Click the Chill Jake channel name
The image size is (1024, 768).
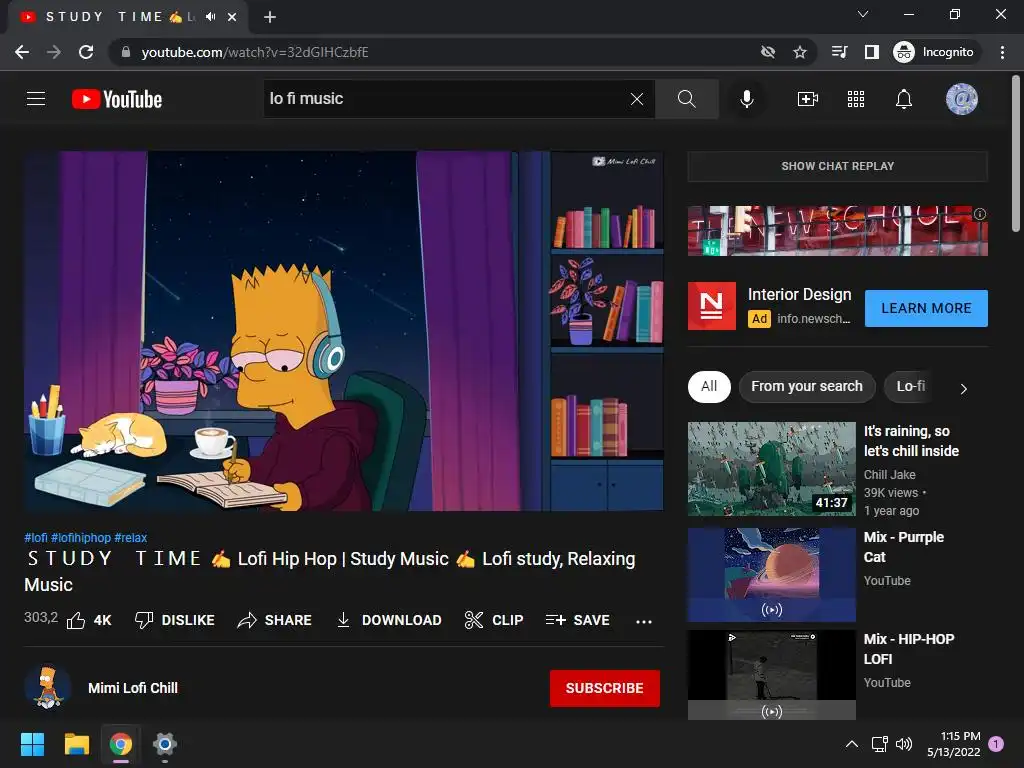(889, 475)
